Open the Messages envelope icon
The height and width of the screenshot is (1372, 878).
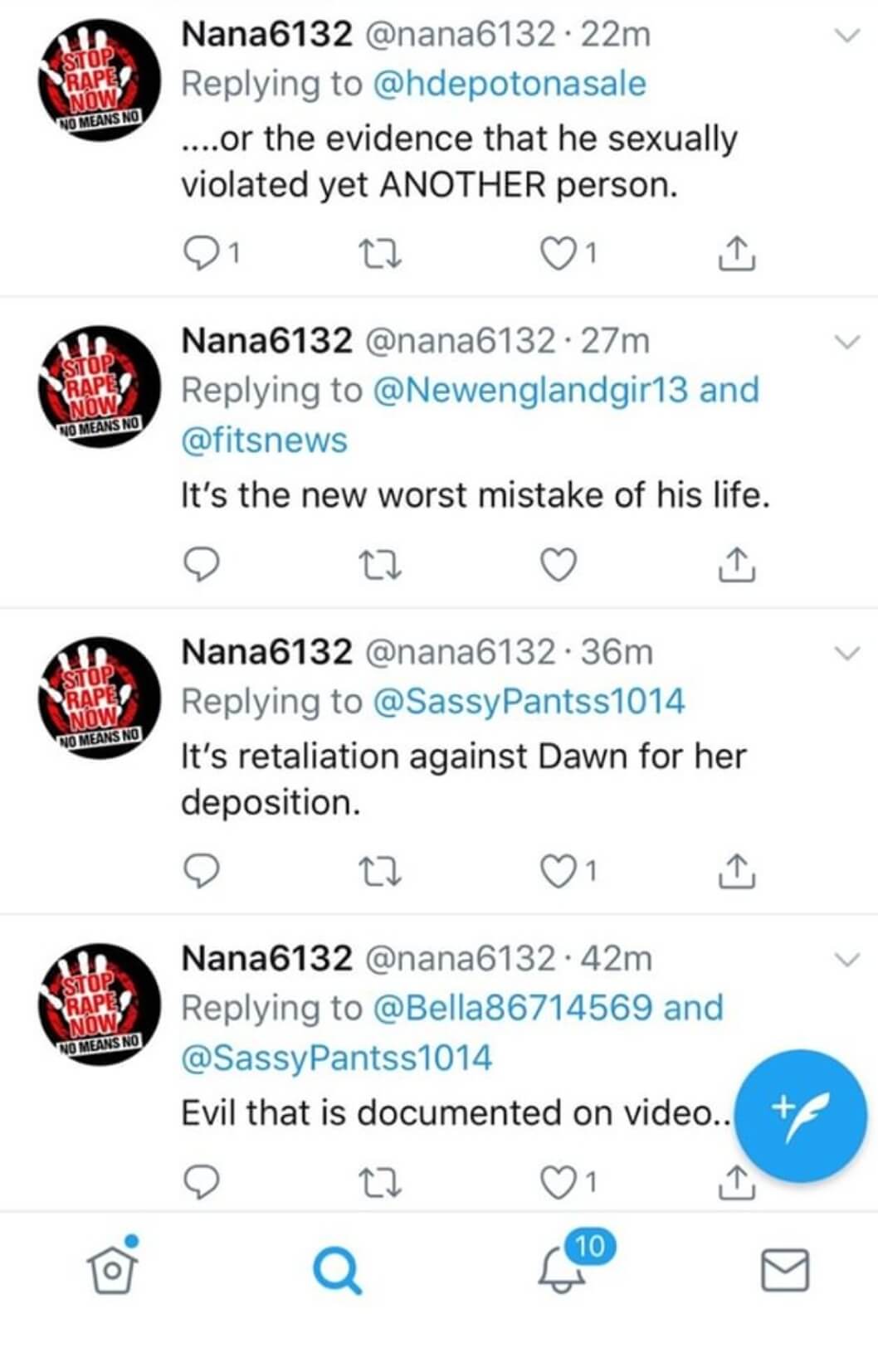[x=785, y=1270]
